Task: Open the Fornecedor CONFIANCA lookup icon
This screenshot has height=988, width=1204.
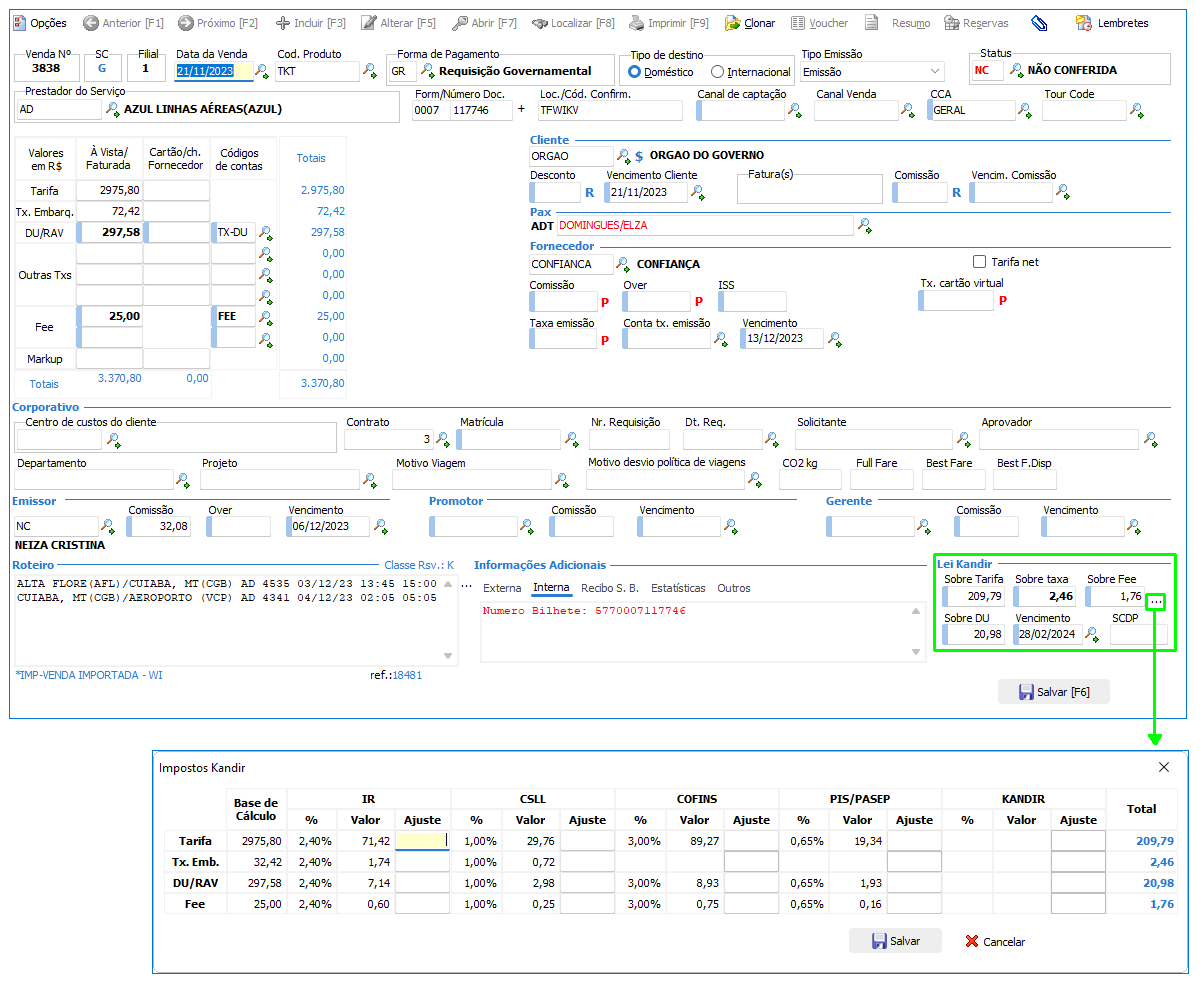Action: (623, 264)
